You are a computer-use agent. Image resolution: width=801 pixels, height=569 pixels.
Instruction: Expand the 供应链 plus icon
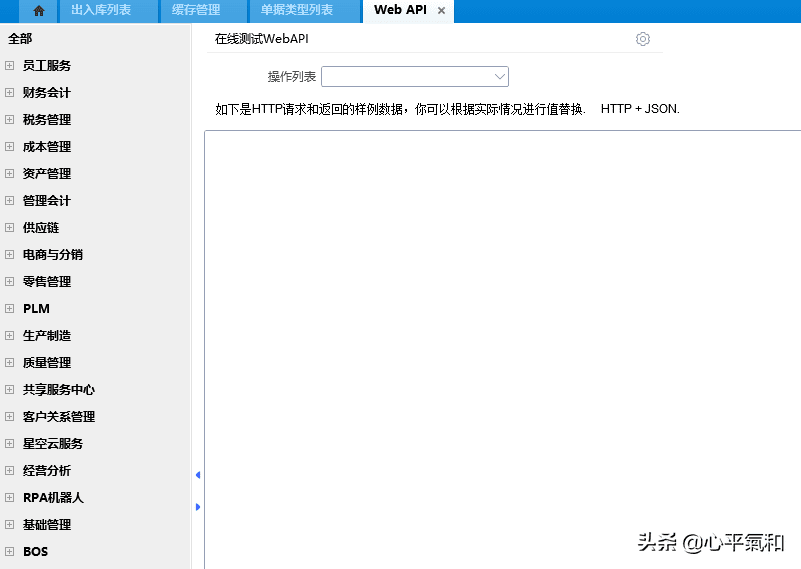pyautogui.click(x=10, y=228)
